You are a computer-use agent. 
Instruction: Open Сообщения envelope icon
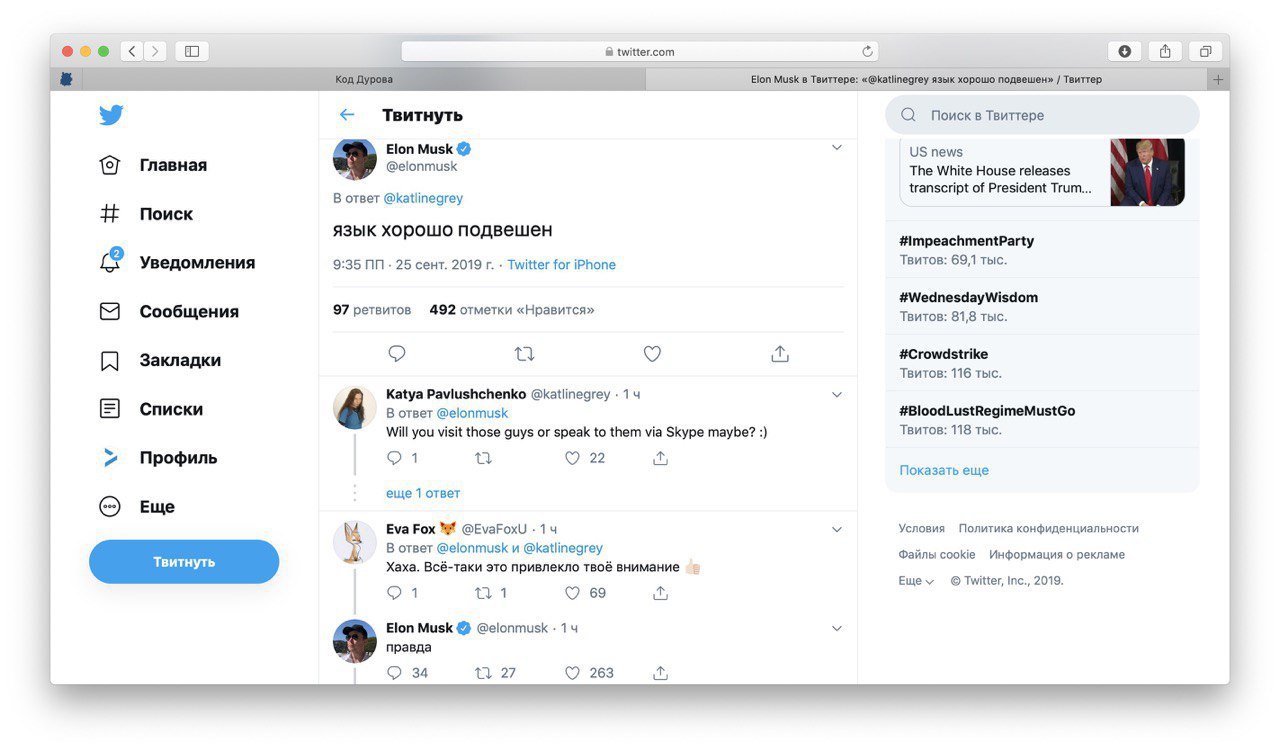click(x=110, y=311)
